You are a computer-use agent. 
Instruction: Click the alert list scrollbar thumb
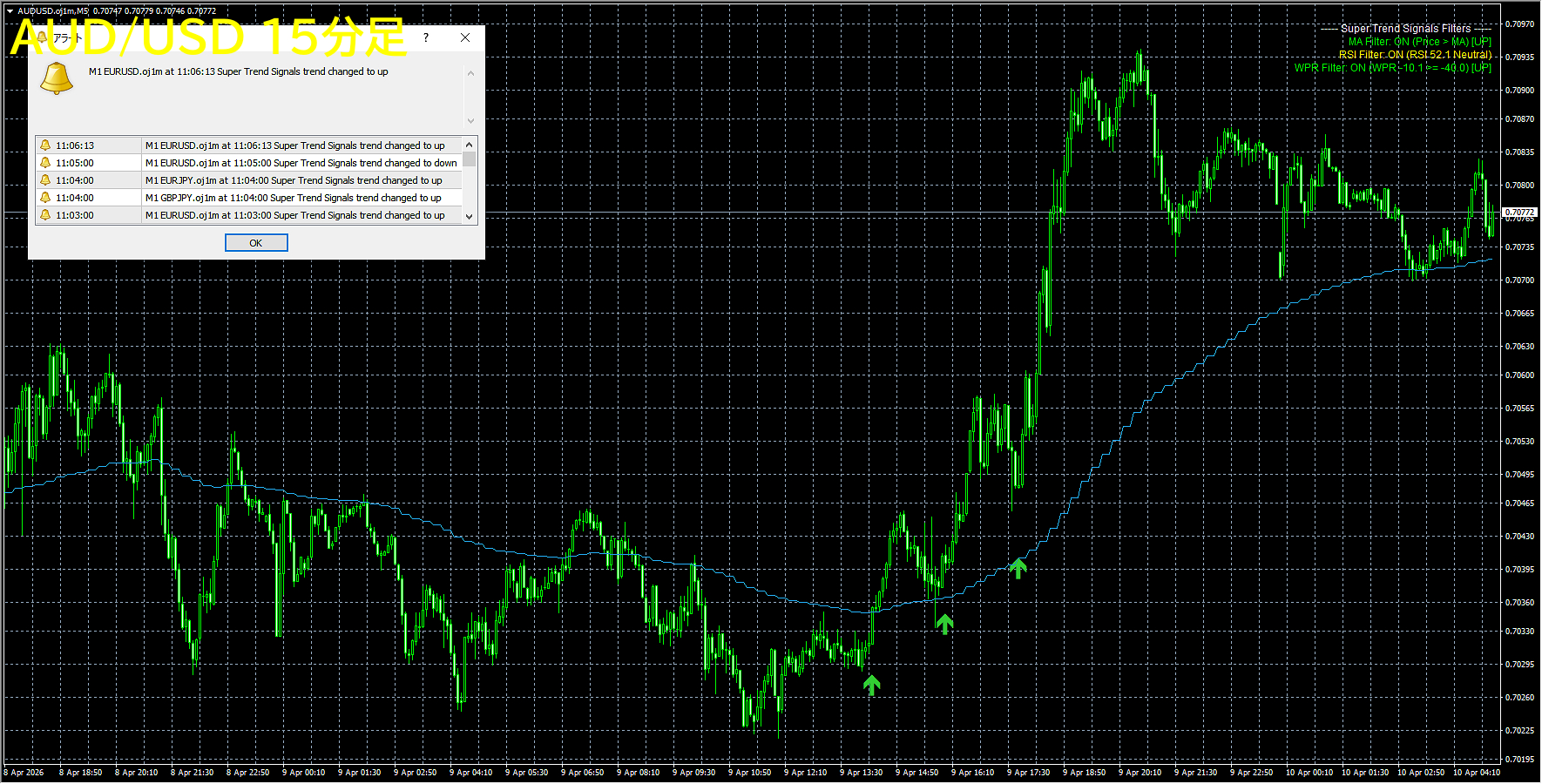(x=470, y=159)
